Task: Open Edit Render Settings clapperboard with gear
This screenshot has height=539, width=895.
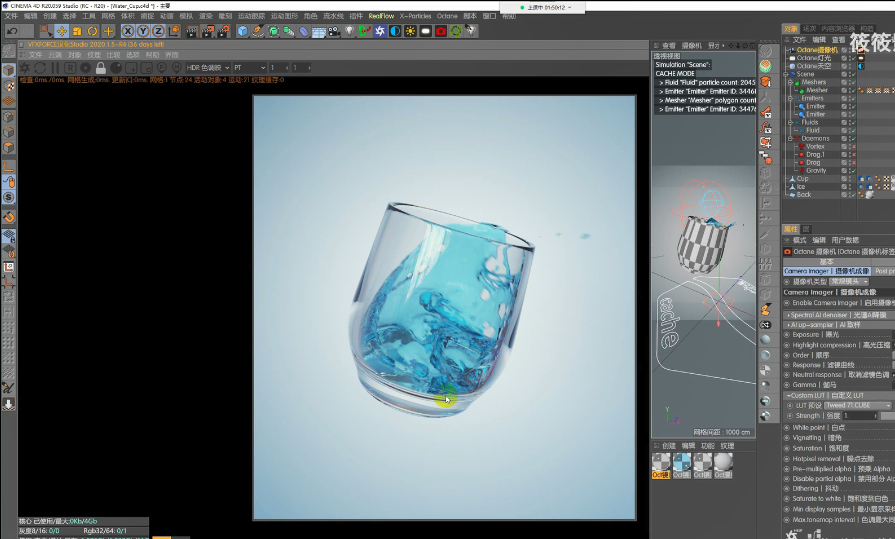Action: tap(224, 31)
